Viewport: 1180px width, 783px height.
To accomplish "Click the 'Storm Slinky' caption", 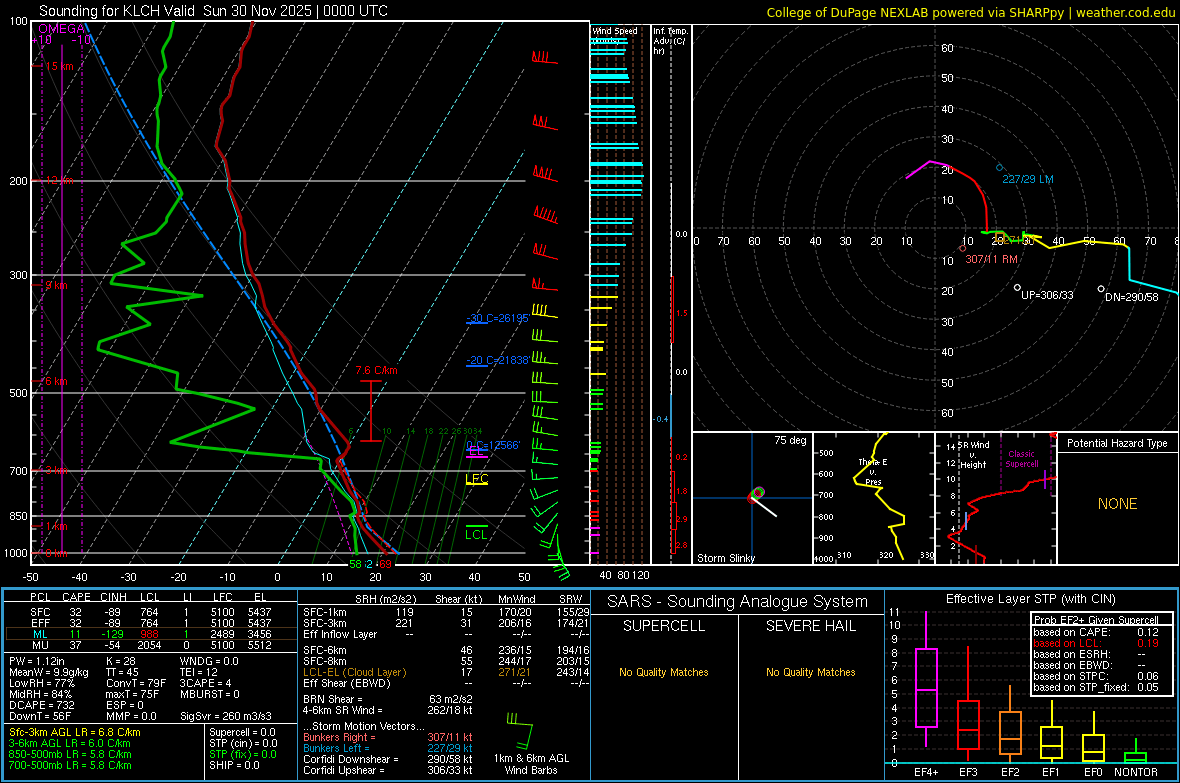I will click(726, 558).
